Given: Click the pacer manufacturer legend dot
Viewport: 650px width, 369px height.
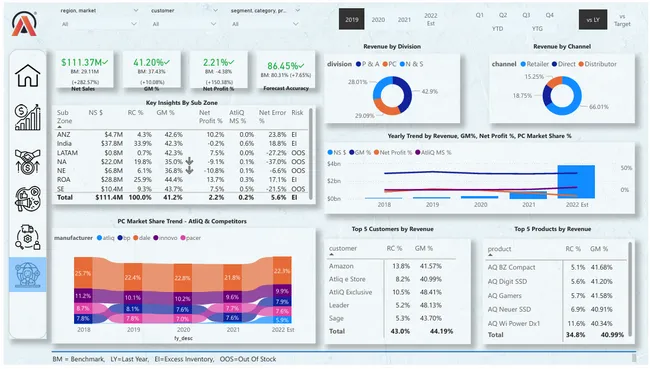Looking at the screenshot, I should click(x=183, y=238).
